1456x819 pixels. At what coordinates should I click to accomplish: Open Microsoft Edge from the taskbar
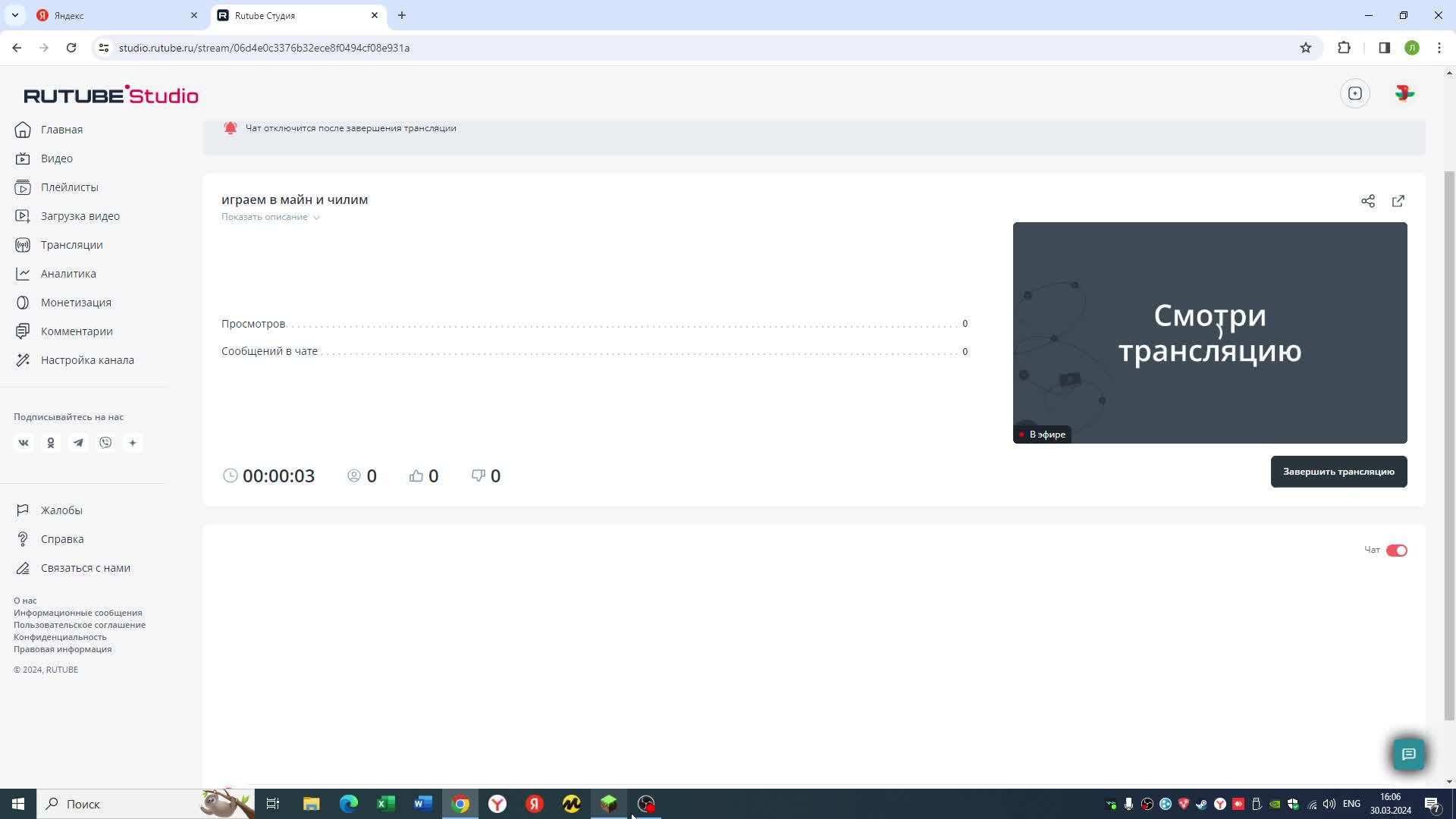pyautogui.click(x=349, y=804)
